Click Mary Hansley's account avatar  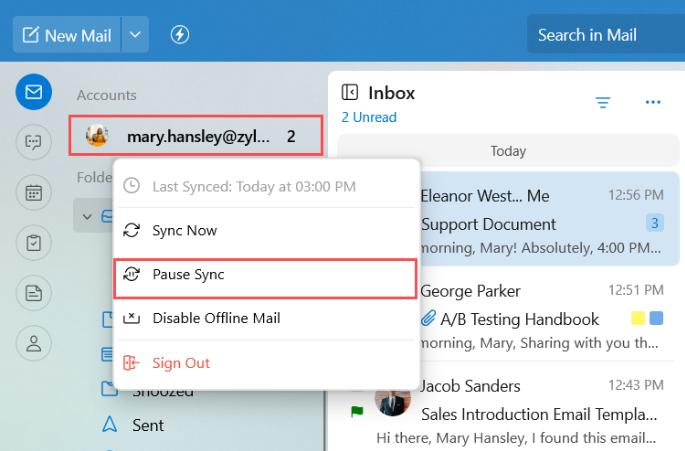pos(97,135)
